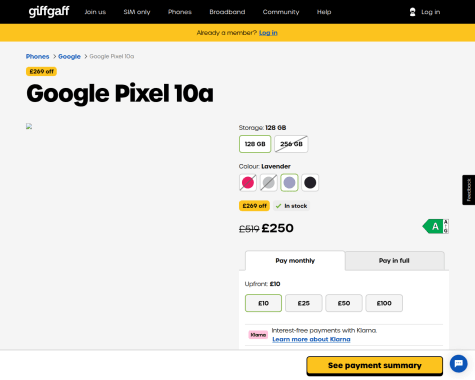Click the energy rating A label
The width and height of the screenshot is (475, 380).
coord(435,226)
